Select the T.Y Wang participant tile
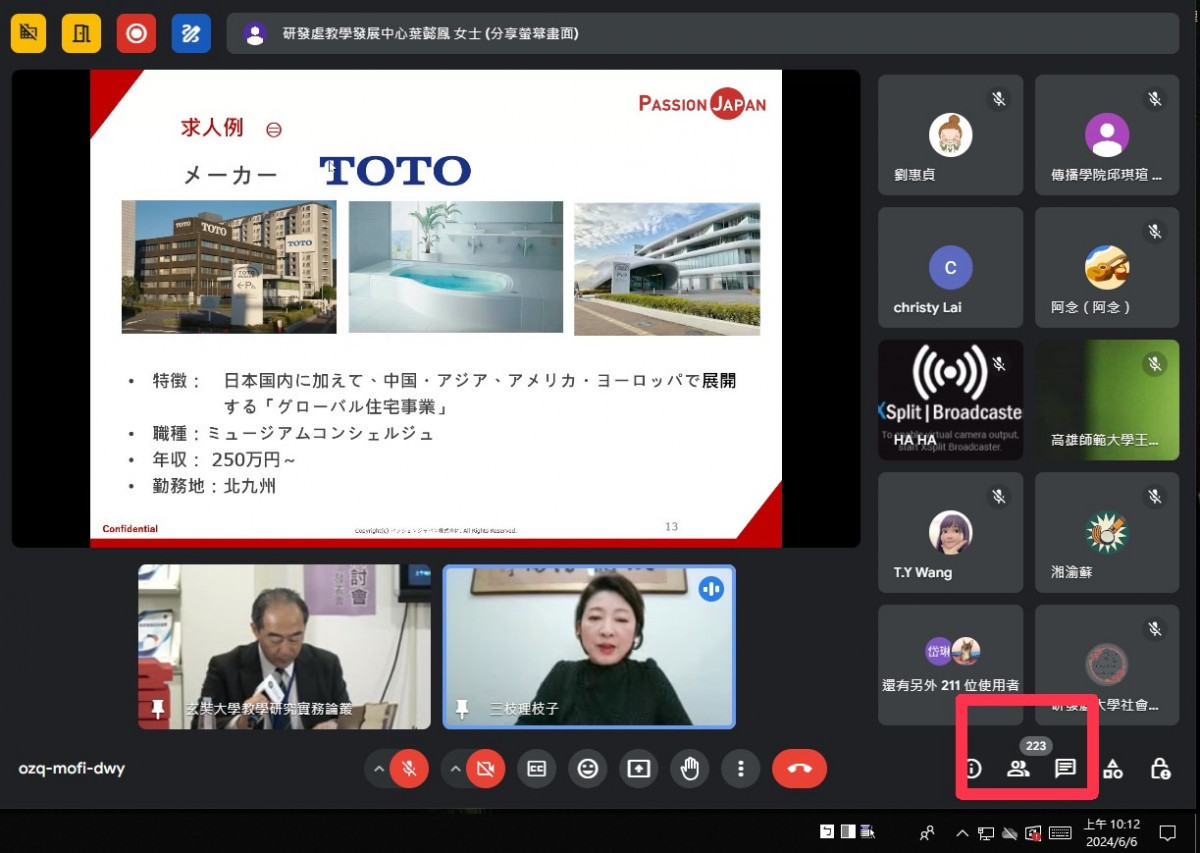Image resolution: width=1200 pixels, height=853 pixels. pos(950,533)
